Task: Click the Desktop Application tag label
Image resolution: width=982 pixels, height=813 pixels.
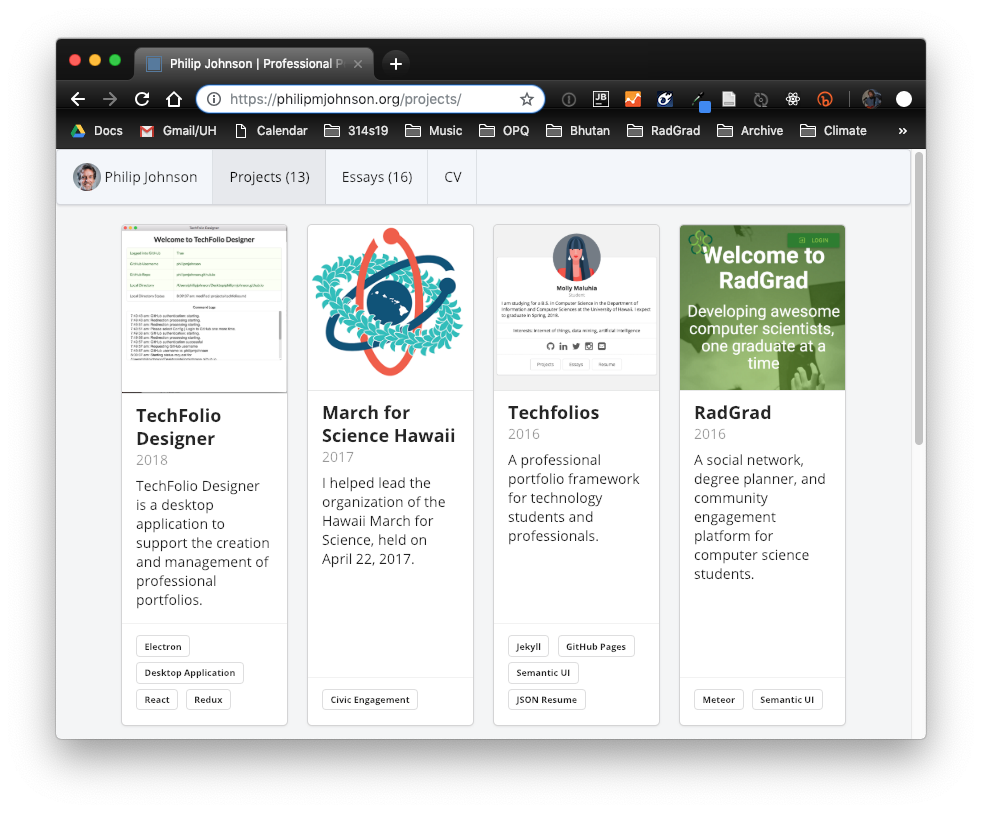Action: click(x=190, y=673)
